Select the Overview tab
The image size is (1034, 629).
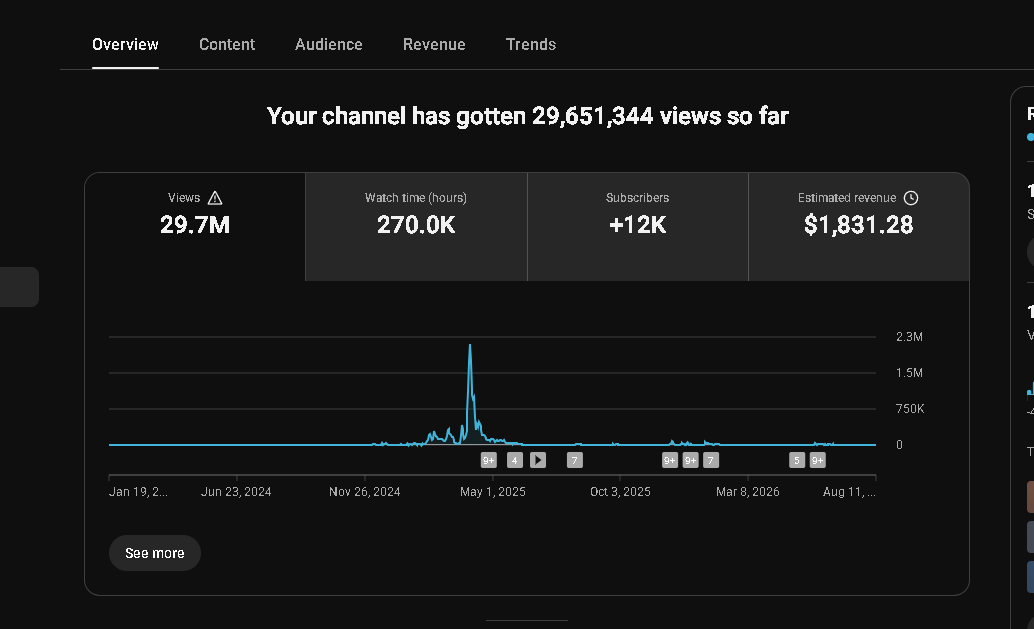click(x=125, y=44)
